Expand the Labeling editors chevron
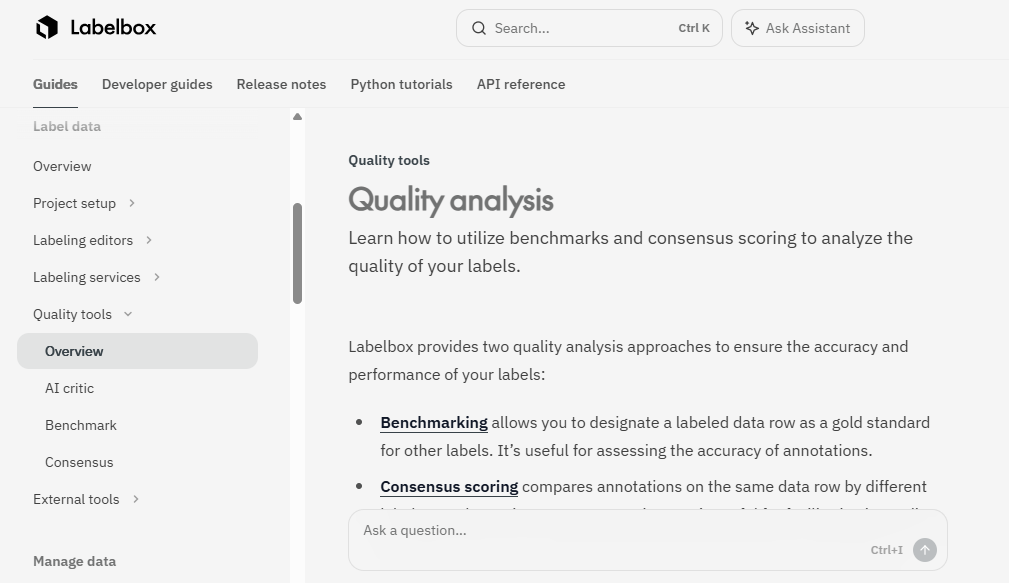This screenshot has width=1009, height=583. point(149,240)
